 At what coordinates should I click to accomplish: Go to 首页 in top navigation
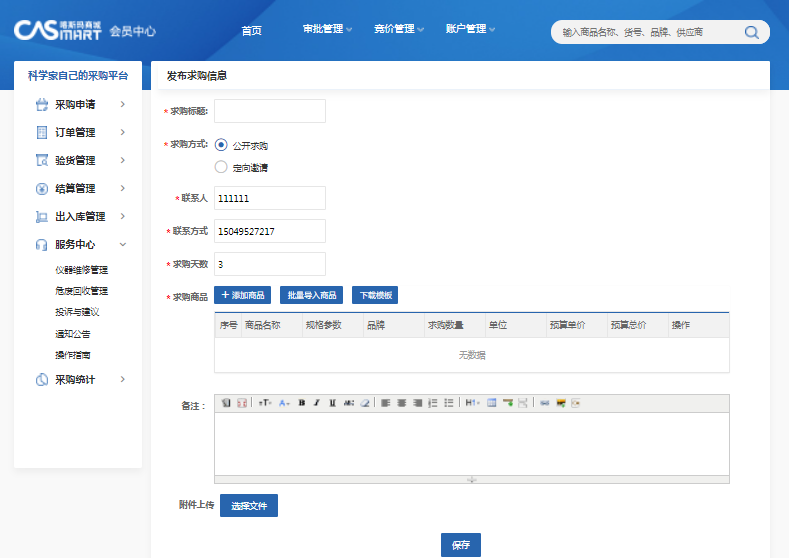click(x=251, y=30)
